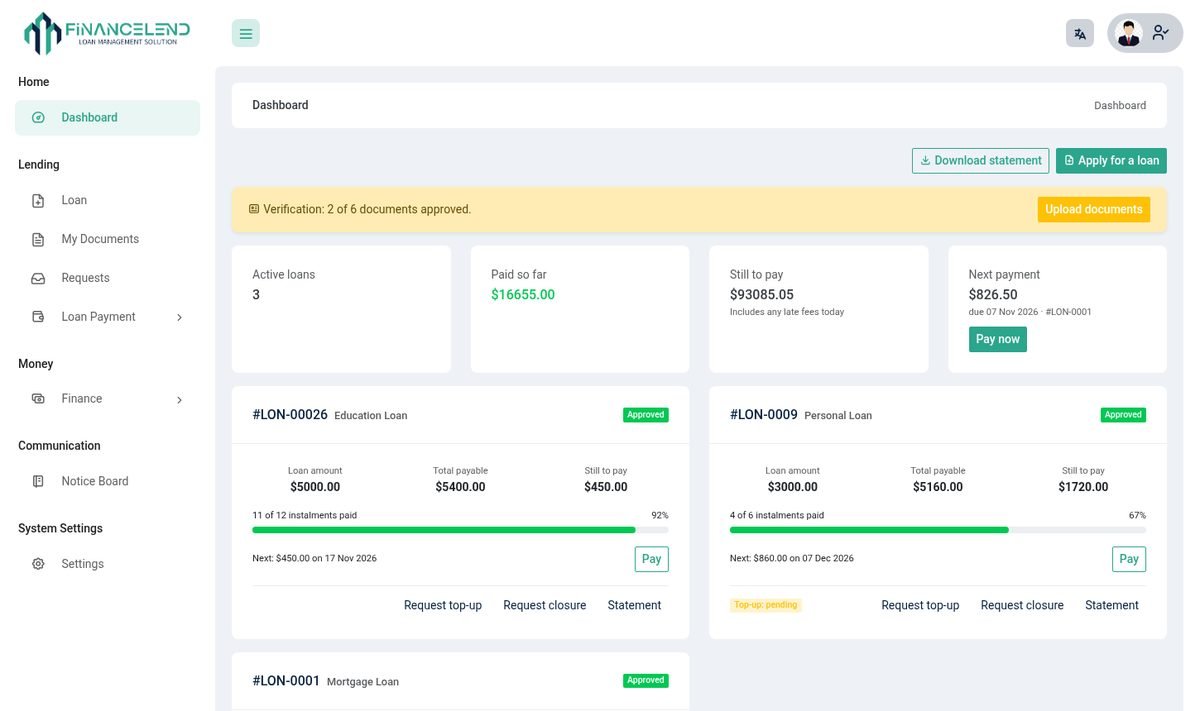
Task: Click Upload documents button
Action: pyautogui.click(x=1094, y=209)
